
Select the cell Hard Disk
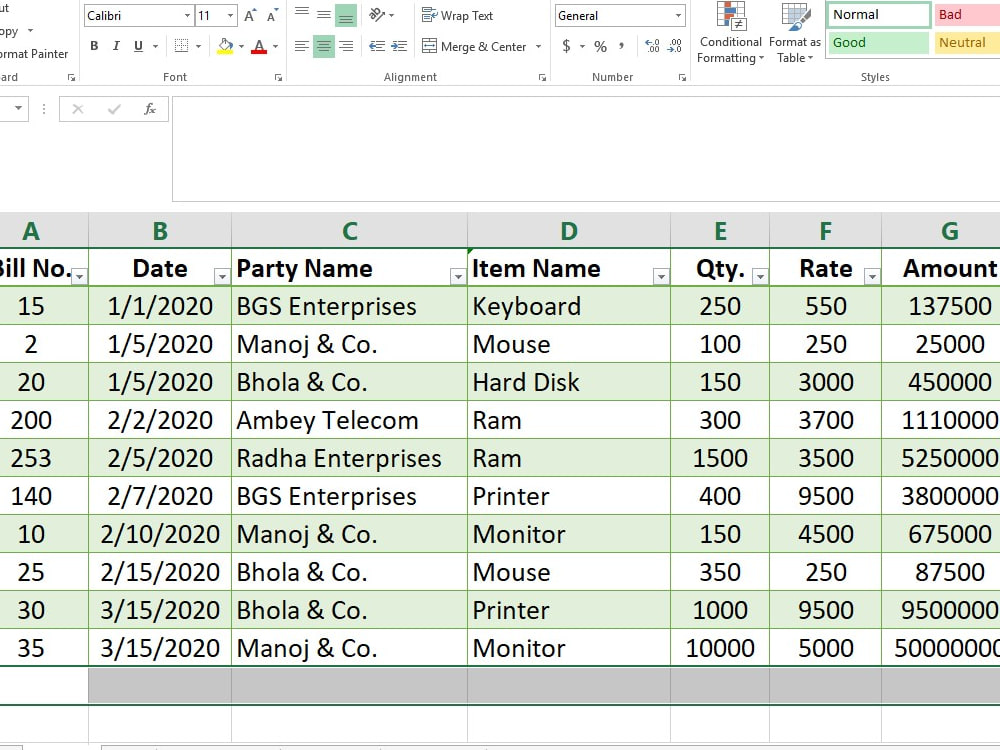[x=569, y=382]
